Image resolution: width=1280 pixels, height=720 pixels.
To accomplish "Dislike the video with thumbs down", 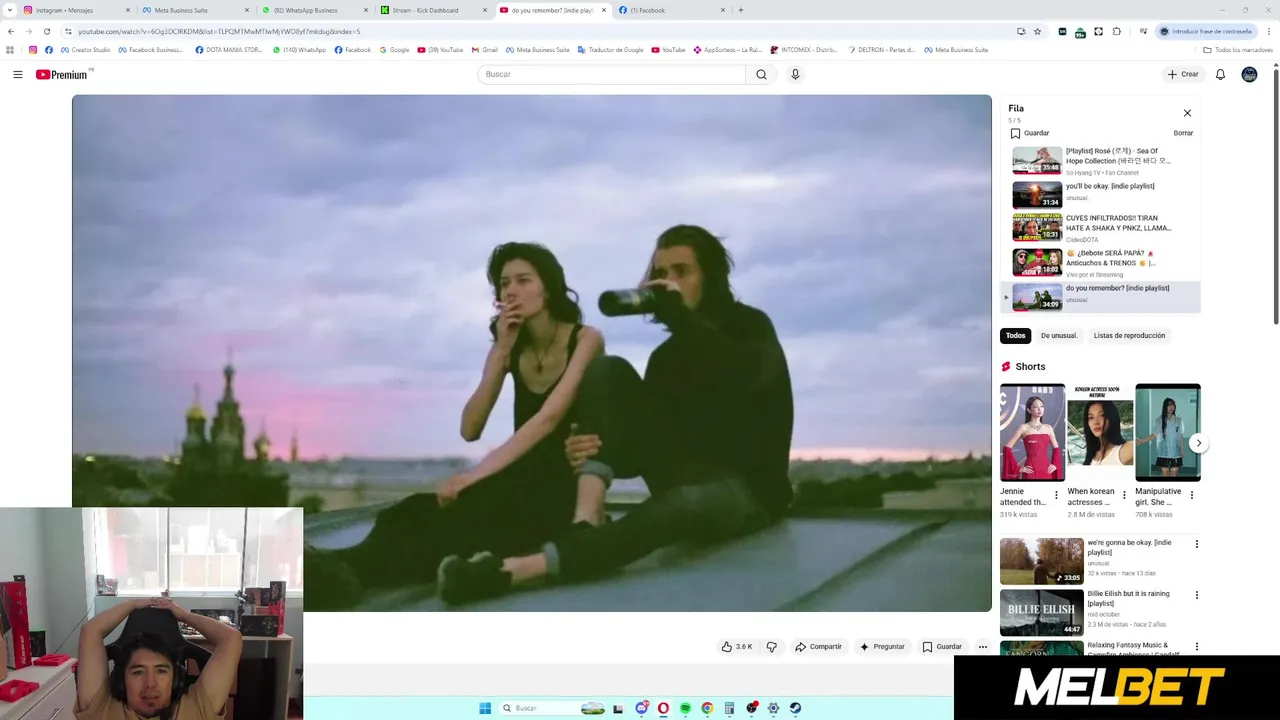I will tap(771, 647).
